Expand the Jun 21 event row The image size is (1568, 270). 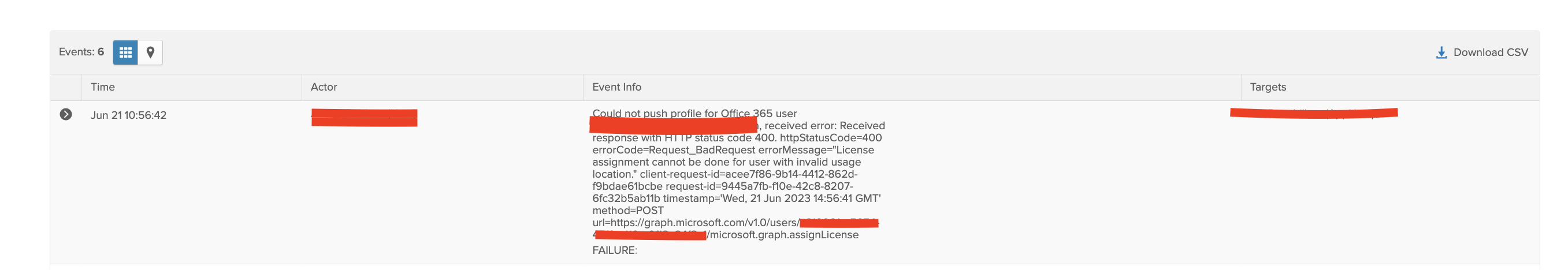[66, 114]
